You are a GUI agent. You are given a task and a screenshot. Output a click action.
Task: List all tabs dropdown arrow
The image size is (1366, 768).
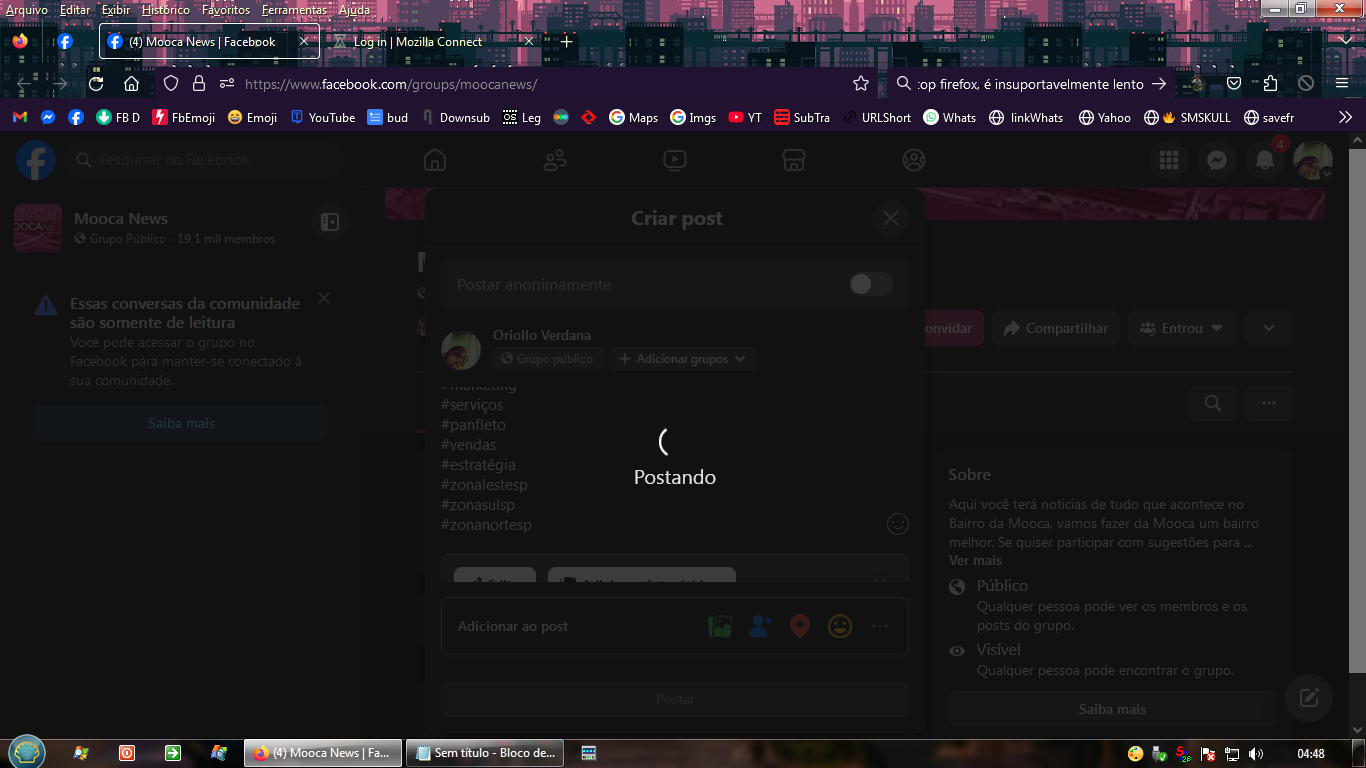click(1345, 41)
